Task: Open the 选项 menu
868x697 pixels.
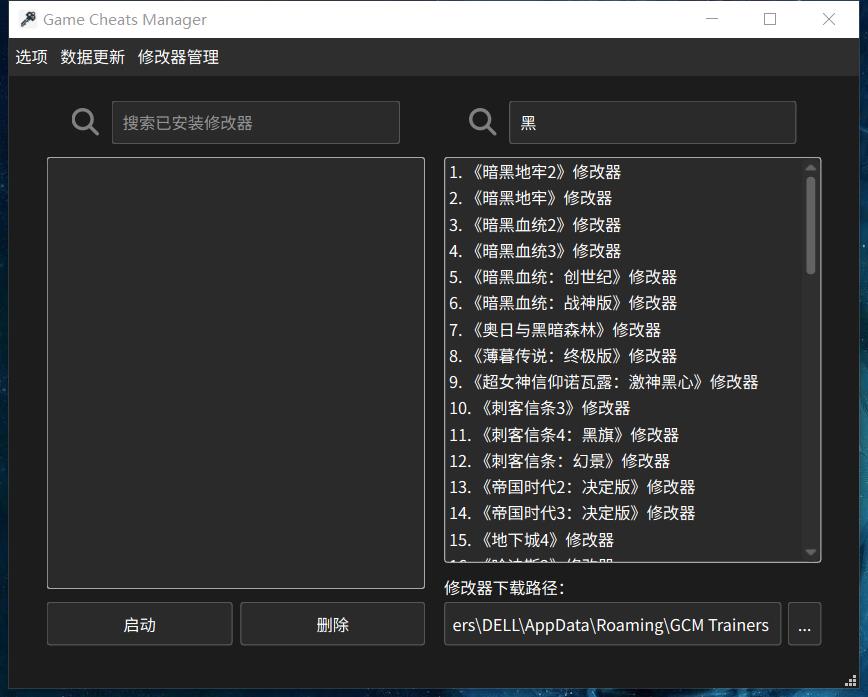Action: [31, 57]
